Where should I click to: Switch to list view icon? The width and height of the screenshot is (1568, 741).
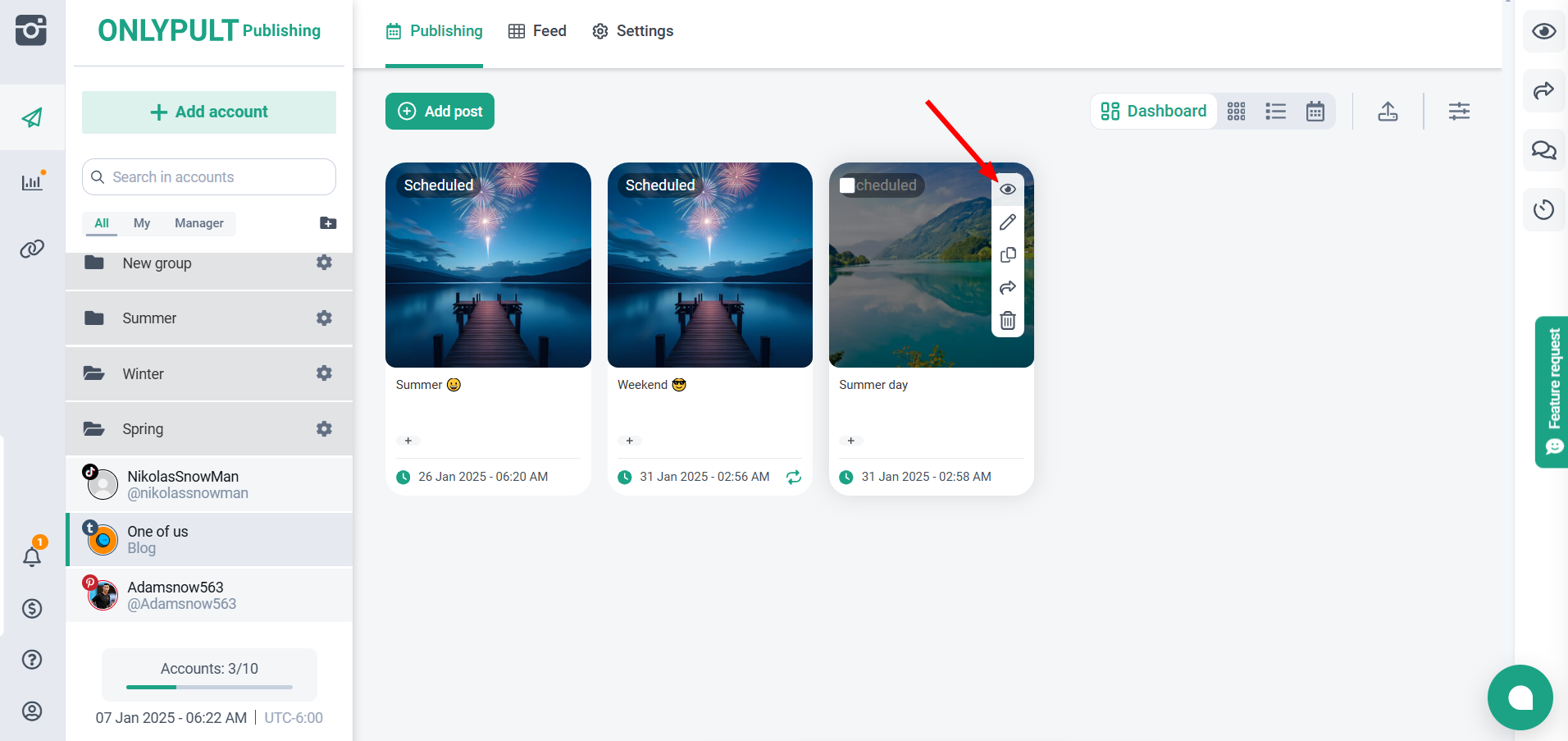(x=1275, y=112)
